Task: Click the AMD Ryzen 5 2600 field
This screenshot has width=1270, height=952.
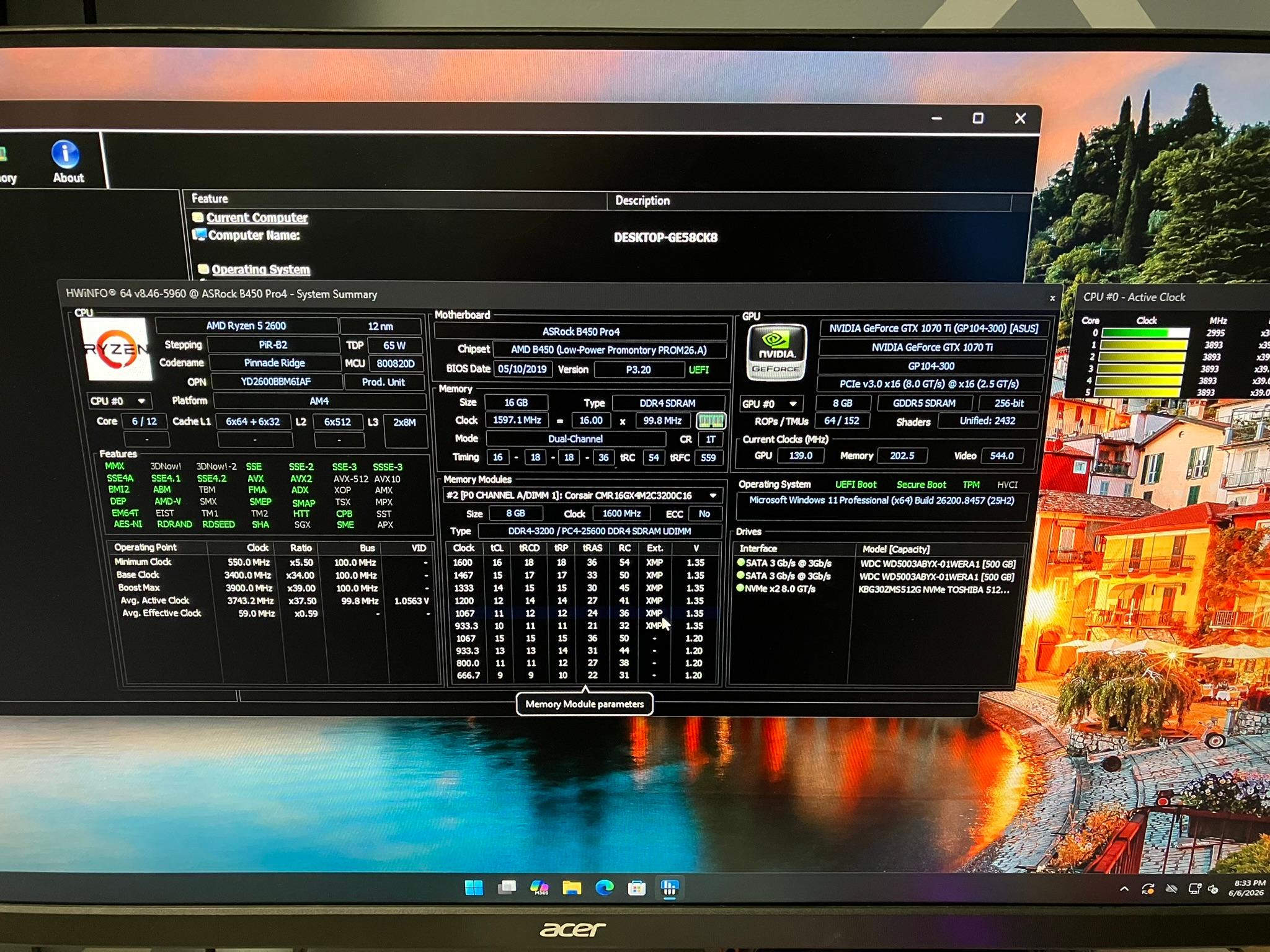Action: pyautogui.click(x=246, y=326)
